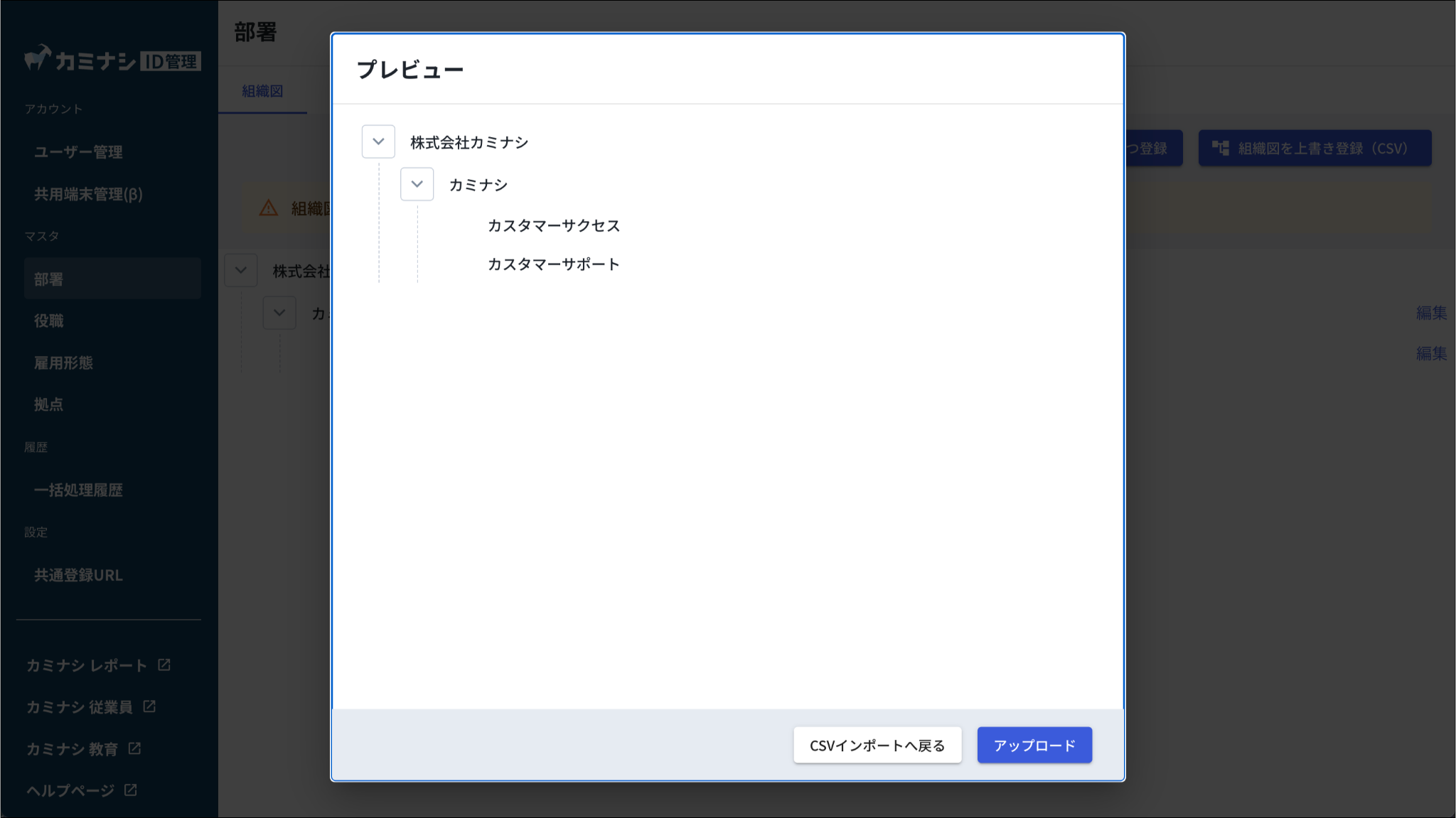Click the org chart icon on CSV register button

pos(1221,148)
